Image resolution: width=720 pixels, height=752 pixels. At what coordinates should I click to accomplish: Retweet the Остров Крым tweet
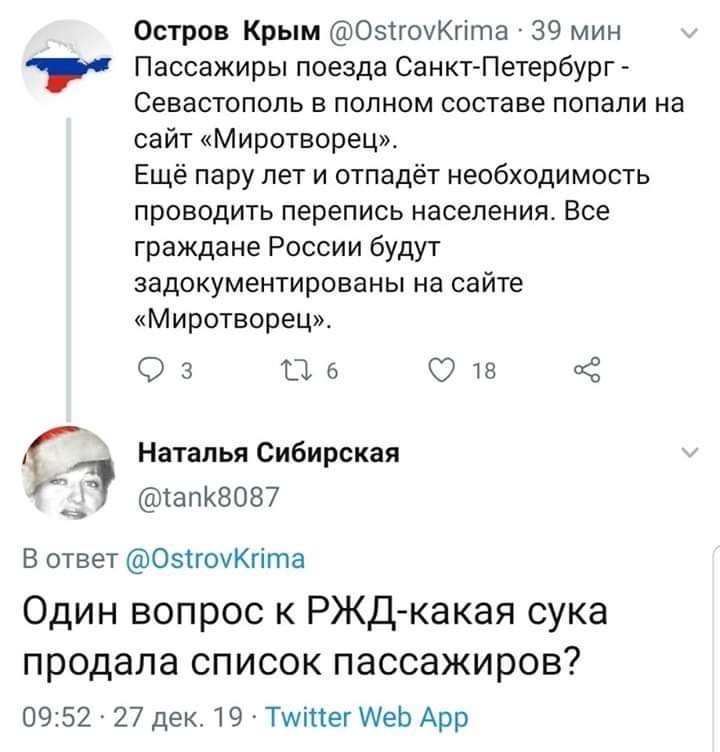[297, 370]
